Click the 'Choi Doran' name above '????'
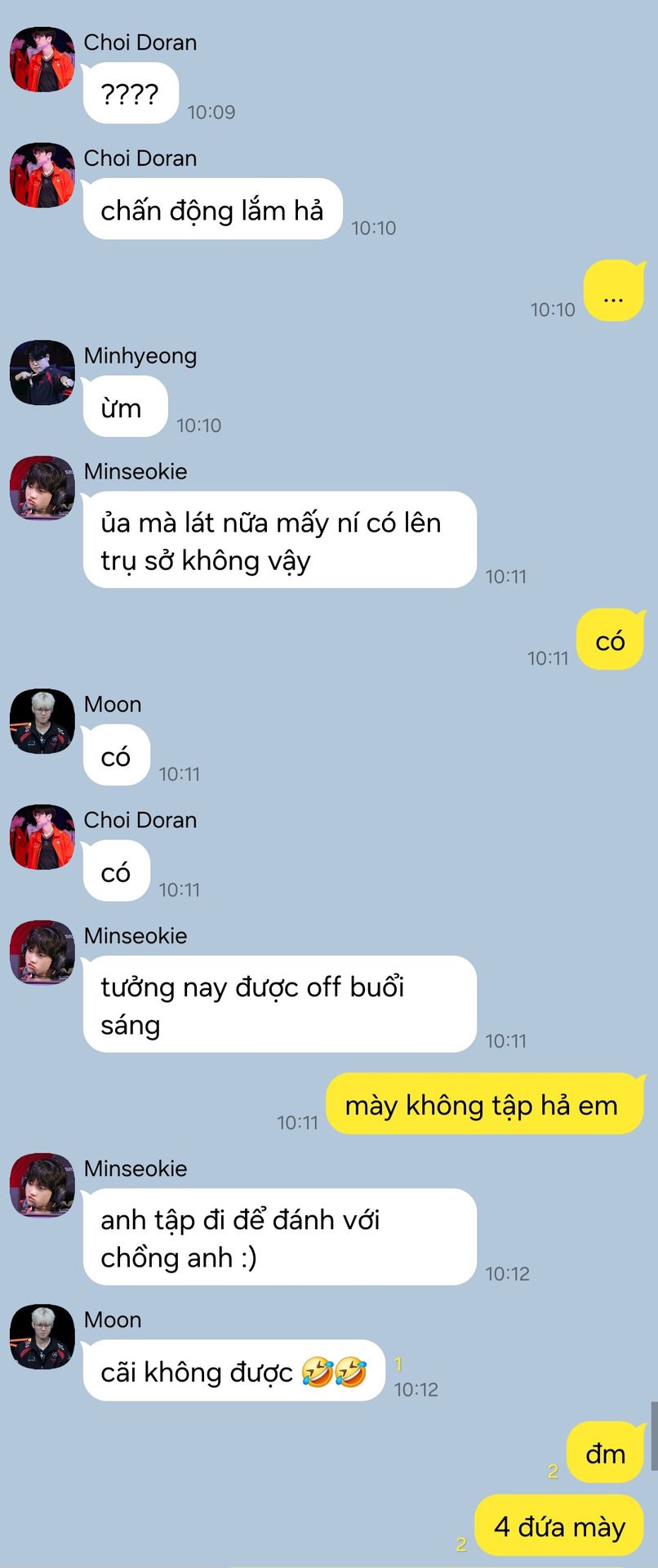This screenshot has height=1568, width=658. point(140,42)
